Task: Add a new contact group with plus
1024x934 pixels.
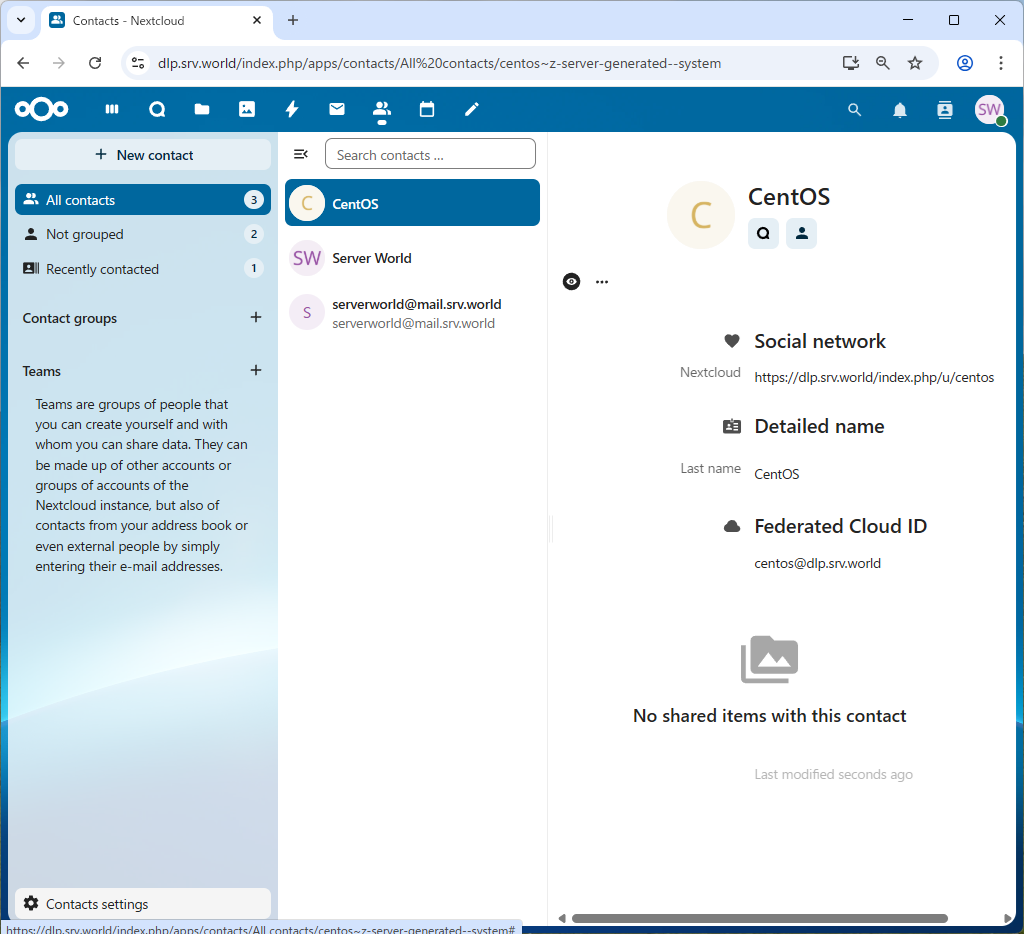Action: click(256, 317)
